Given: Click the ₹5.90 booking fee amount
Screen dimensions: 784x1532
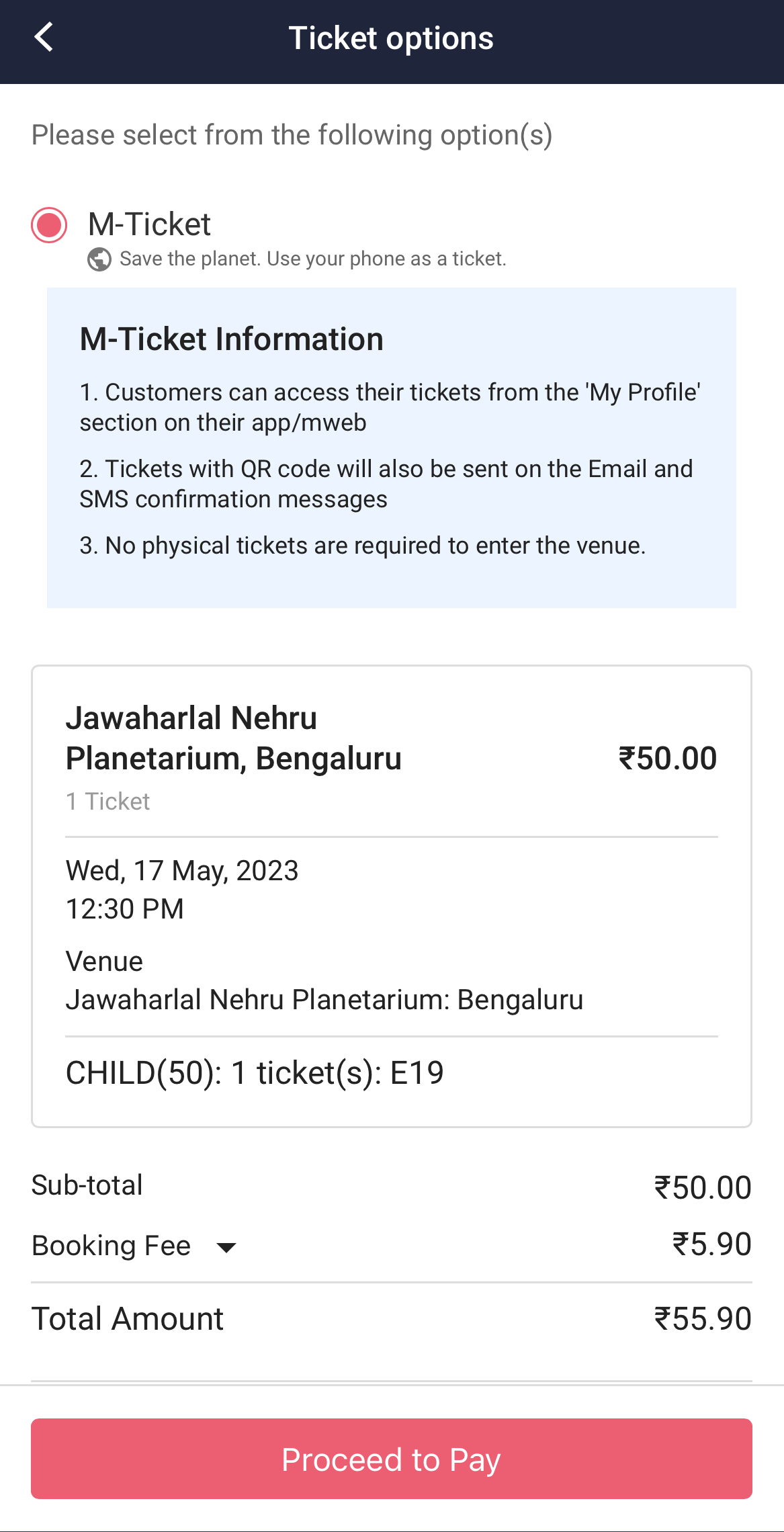Looking at the screenshot, I should point(711,1244).
